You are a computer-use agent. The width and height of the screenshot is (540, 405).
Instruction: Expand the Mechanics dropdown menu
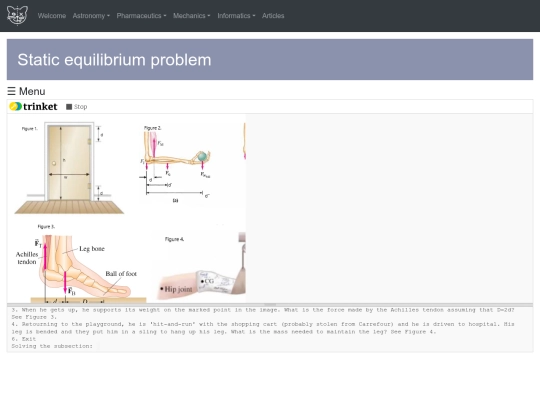pyautogui.click(x=191, y=16)
